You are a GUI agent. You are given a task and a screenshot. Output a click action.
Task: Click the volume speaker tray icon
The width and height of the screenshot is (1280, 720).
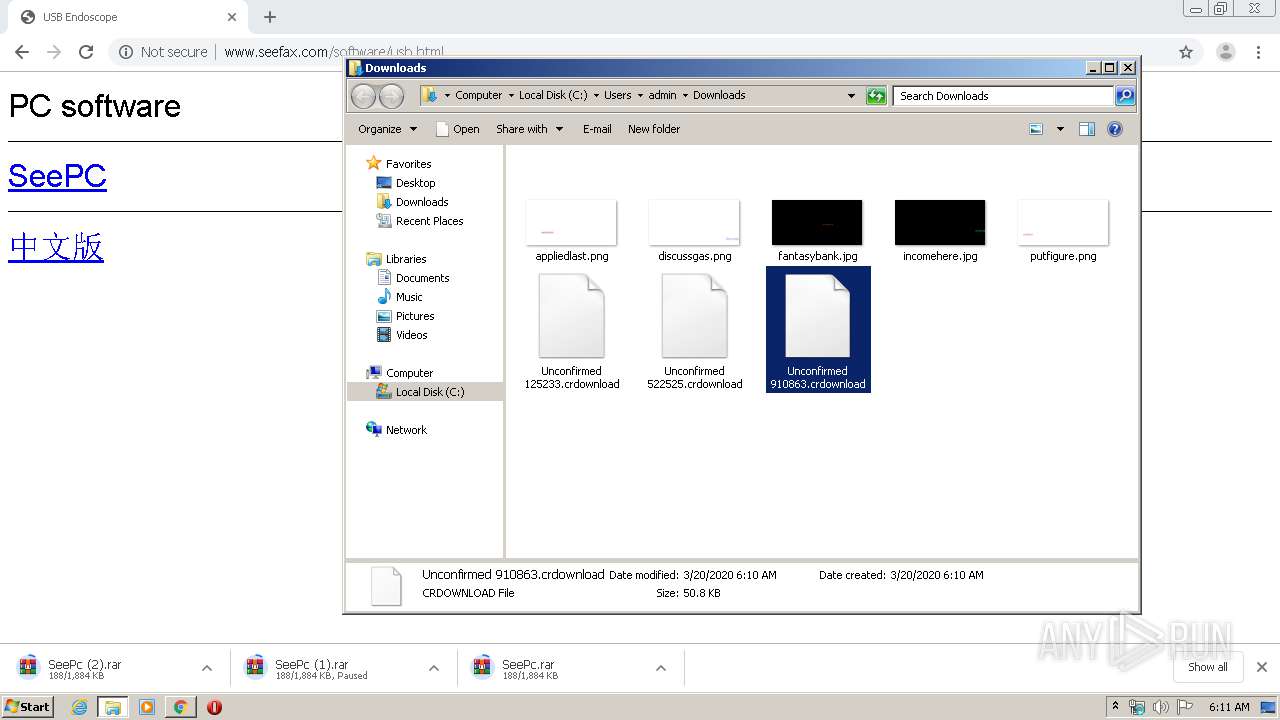pyautogui.click(x=1161, y=707)
